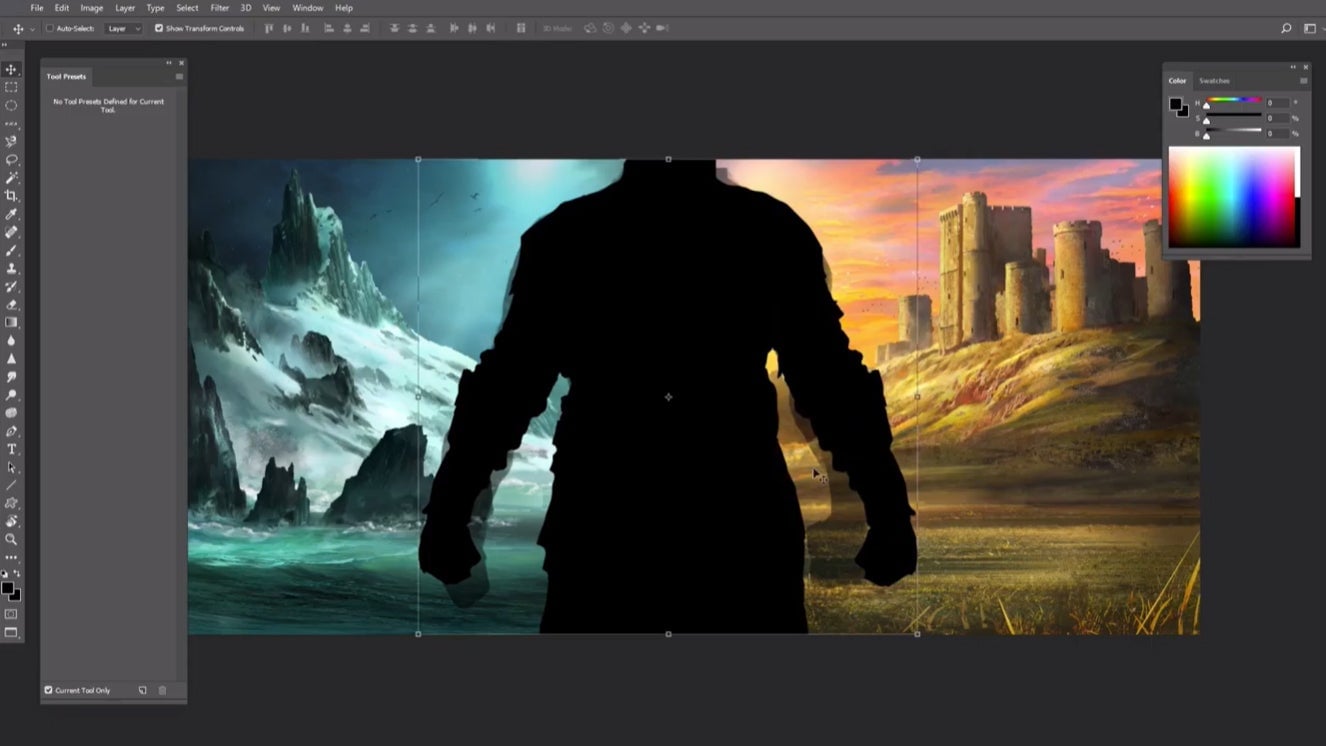Open the Layer auto-select dropdown
The image size is (1326, 746).
pyautogui.click(x=123, y=29)
